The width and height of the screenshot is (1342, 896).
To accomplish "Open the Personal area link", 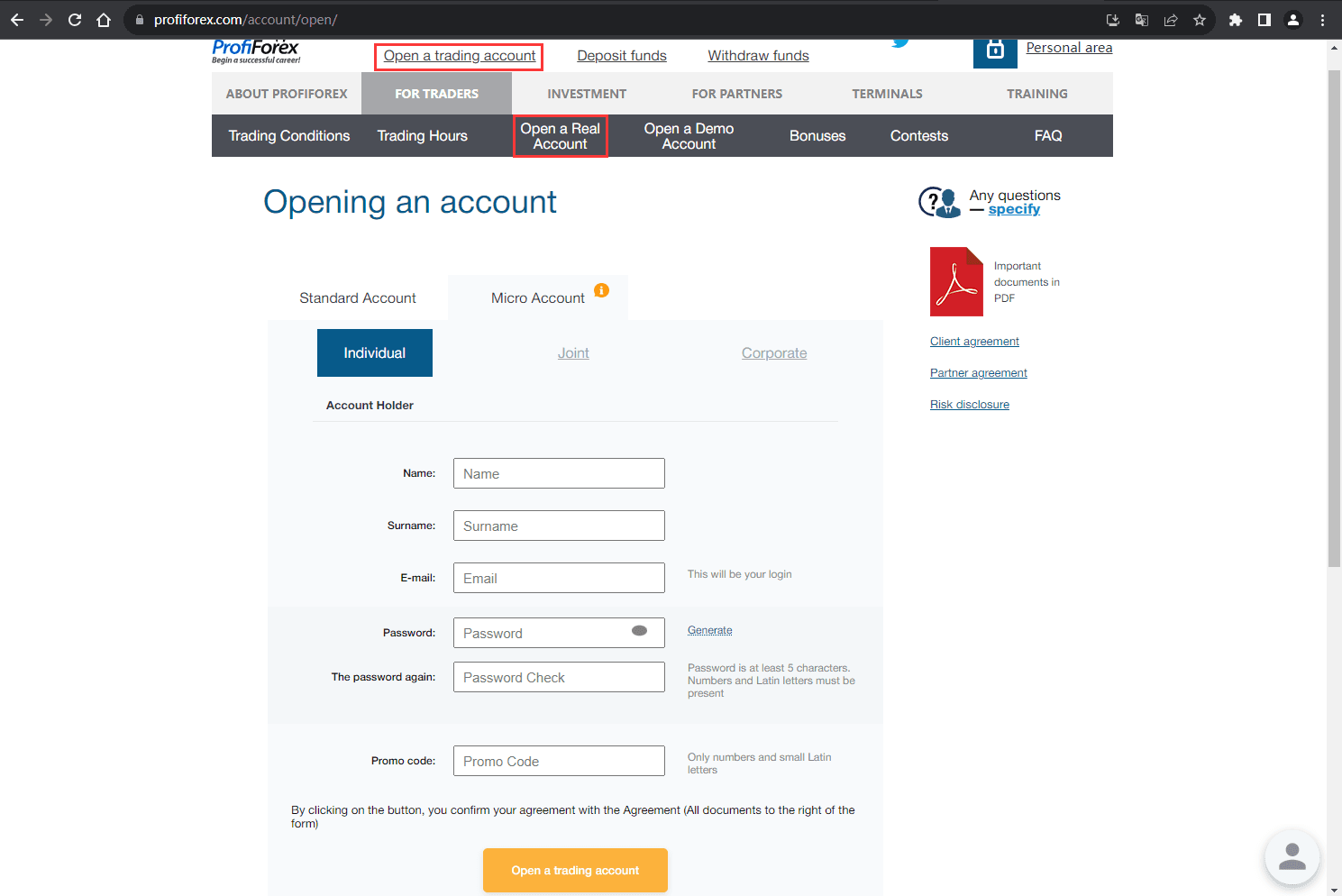I will point(1069,48).
